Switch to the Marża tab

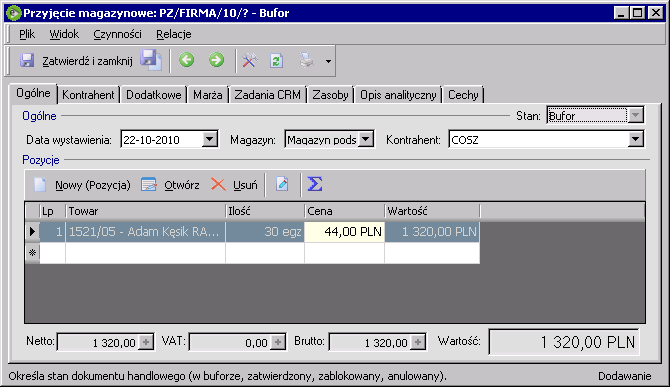click(x=208, y=95)
